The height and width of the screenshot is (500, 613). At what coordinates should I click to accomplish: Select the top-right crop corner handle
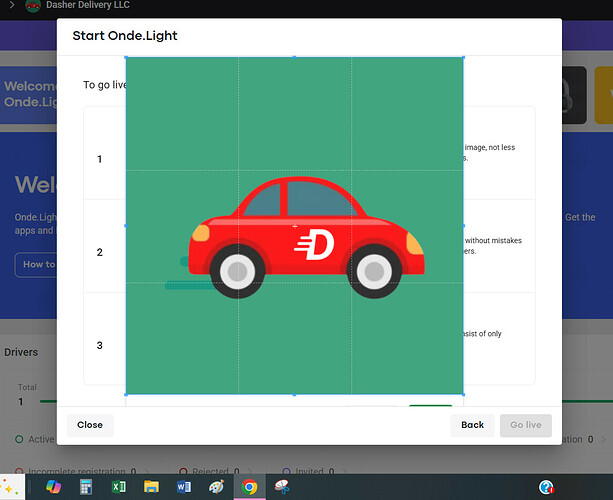464,57
